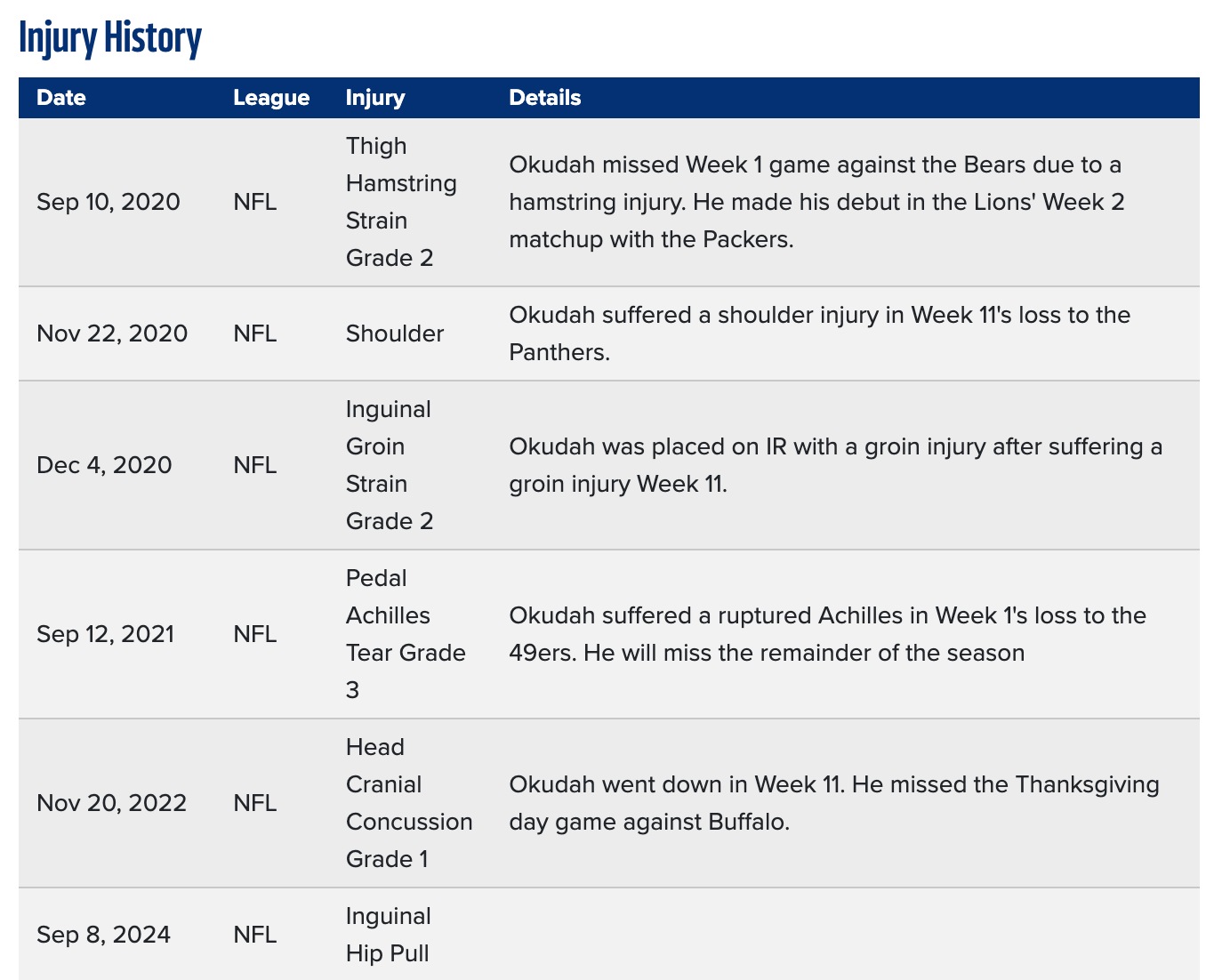Viewport: 1206px width, 980px height.
Task: Click the Inguinal Hip Pull injury cell
Action: click(x=388, y=935)
